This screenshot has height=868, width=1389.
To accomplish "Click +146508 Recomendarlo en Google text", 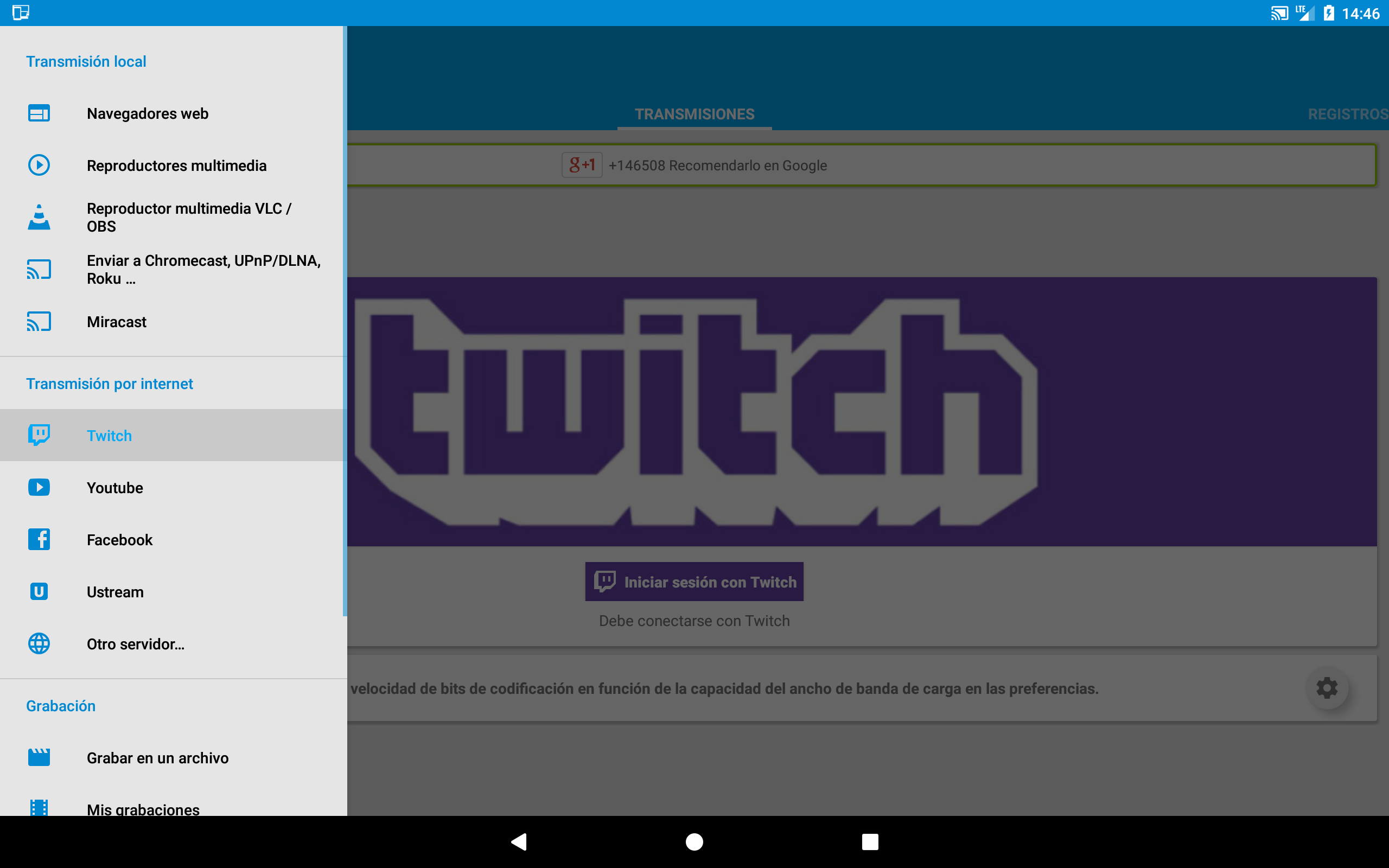I will click(x=717, y=165).
